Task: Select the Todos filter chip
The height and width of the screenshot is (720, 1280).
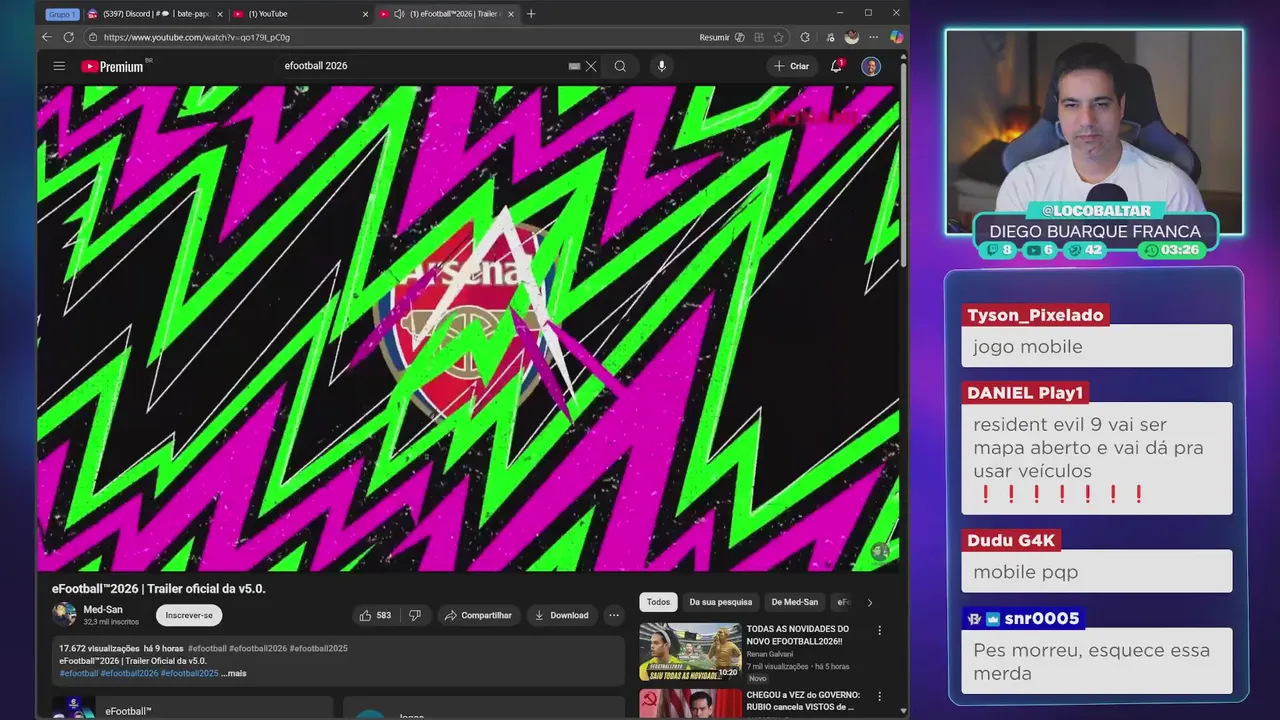Action: click(x=658, y=602)
